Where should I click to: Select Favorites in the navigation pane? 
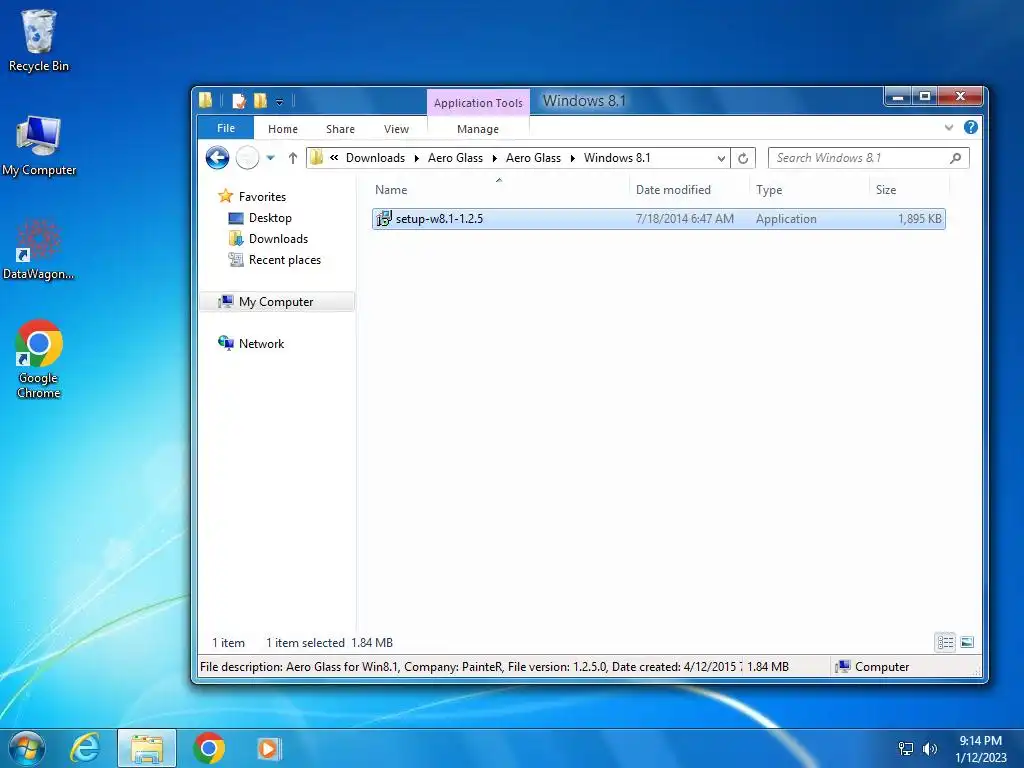coord(262,197)
